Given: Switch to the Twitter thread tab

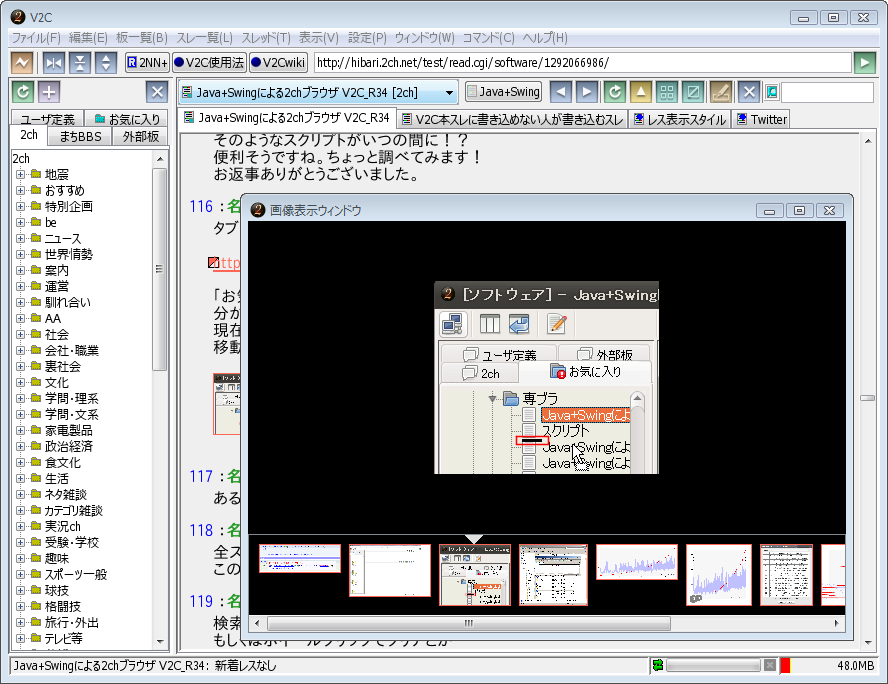Looking at the screenshot, I should [x=761, y=119].
